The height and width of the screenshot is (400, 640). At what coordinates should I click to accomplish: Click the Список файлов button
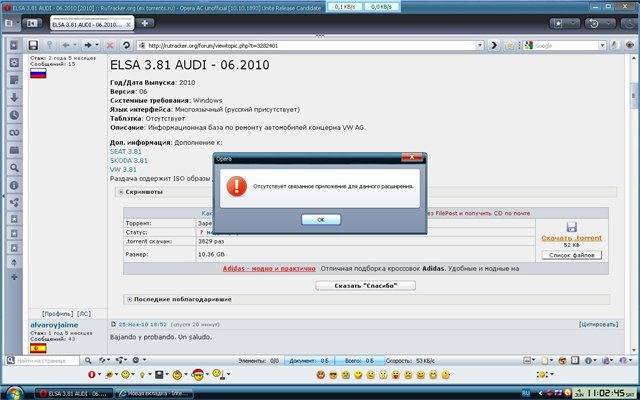(x=571, y=255)
